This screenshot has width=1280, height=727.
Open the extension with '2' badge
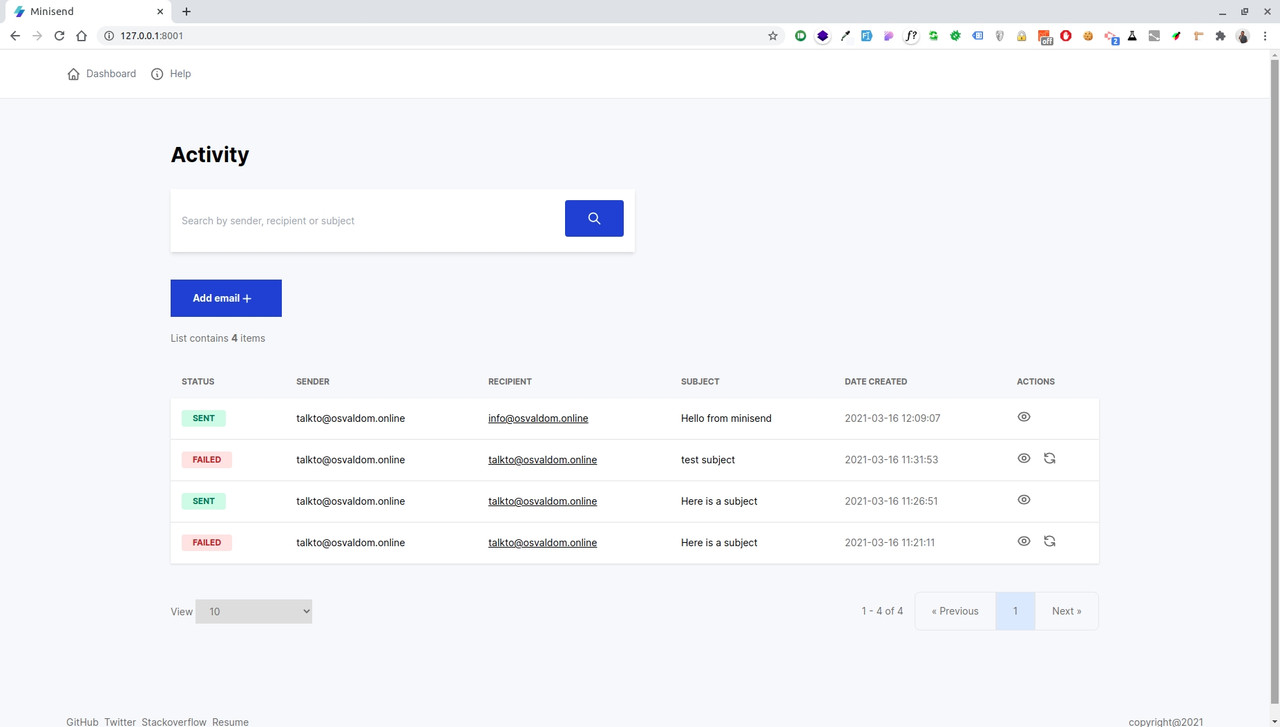(1111, 37)
